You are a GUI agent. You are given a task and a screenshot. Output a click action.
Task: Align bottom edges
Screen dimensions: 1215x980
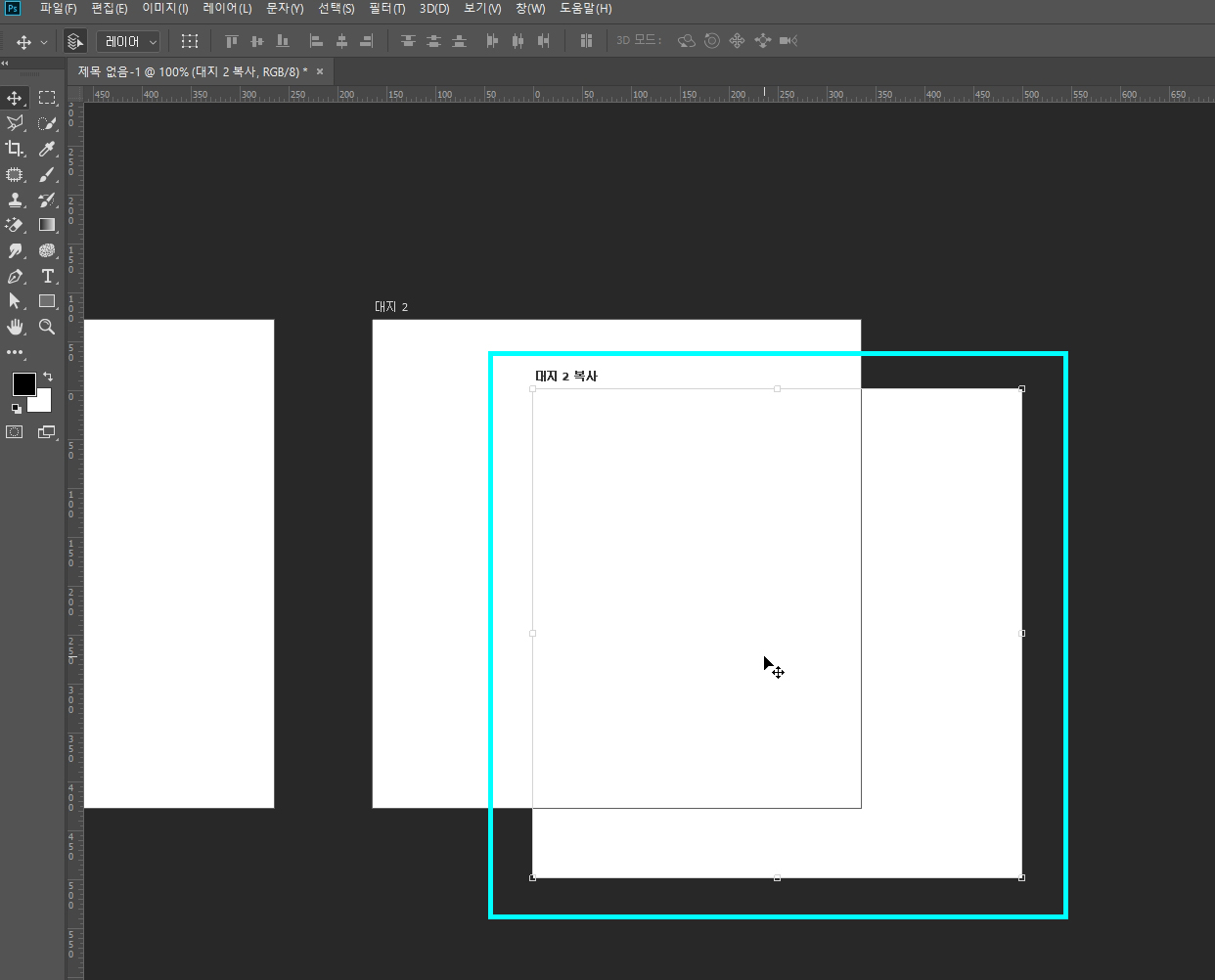point(283,41)
